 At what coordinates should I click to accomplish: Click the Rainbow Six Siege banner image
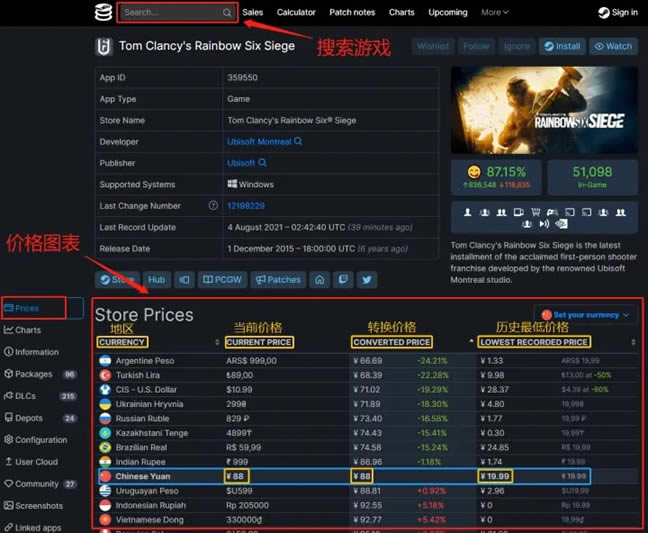click(544, 110)
